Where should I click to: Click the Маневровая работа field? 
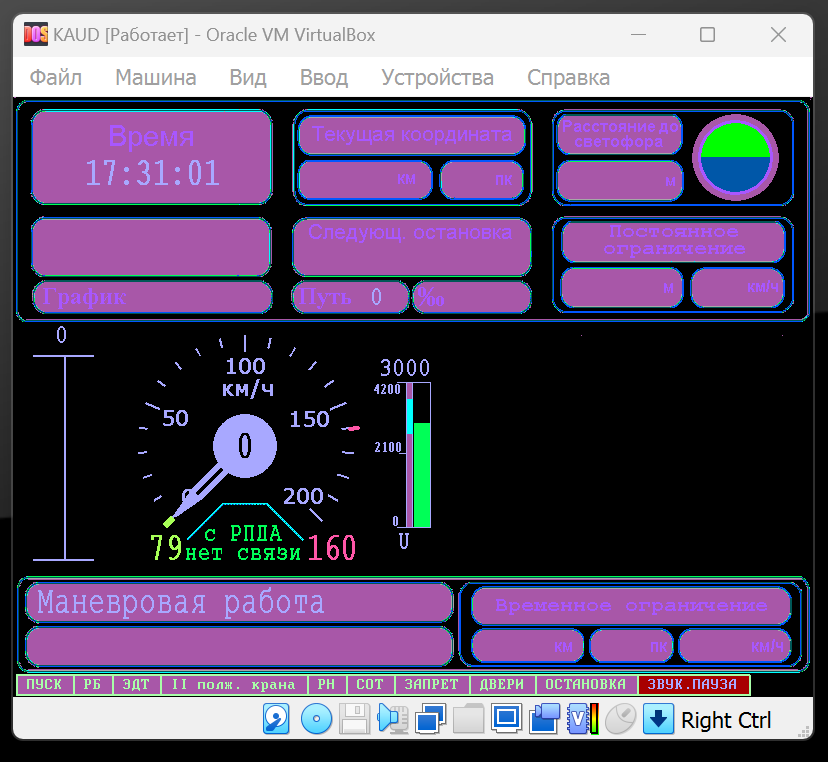tap(239, 603)
